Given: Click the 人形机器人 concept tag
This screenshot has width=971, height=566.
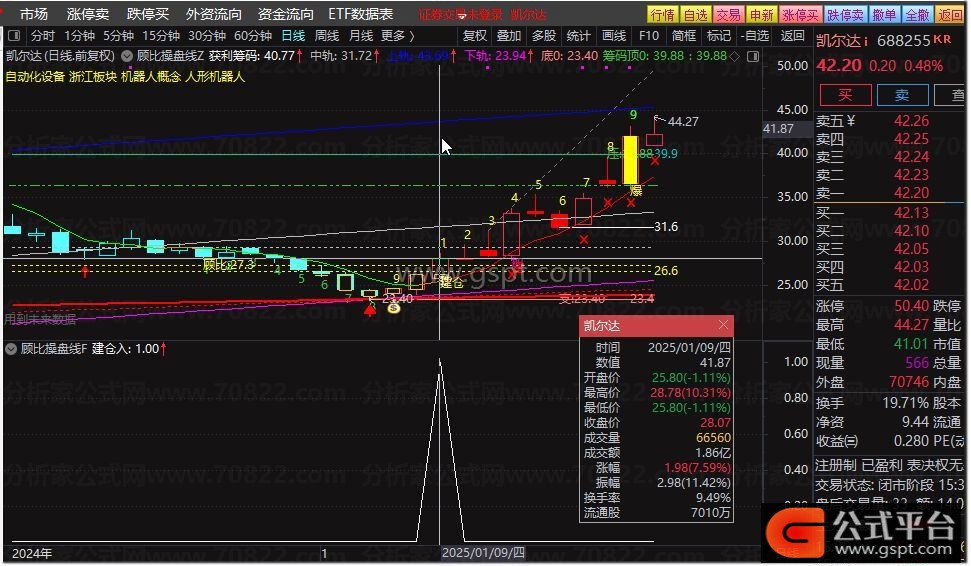Looking at the screenshot, I should click(215, 77).
